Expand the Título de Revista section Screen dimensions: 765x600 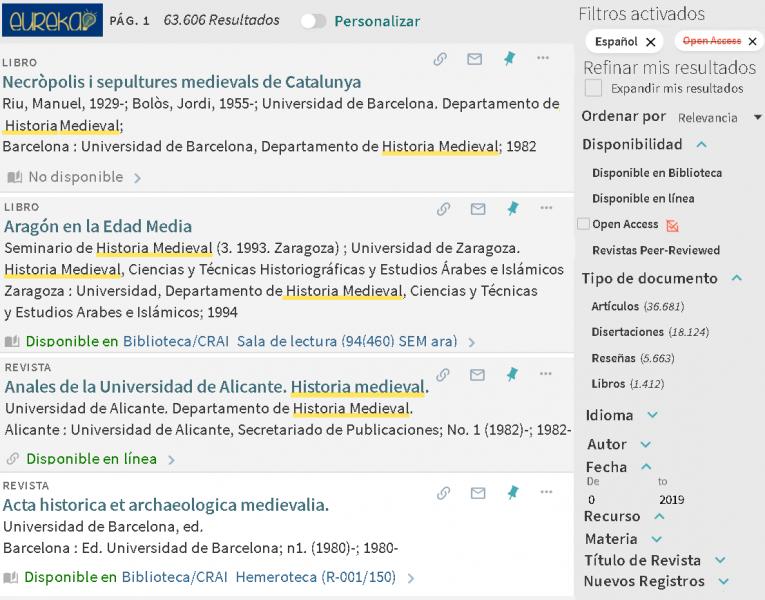[720, 560]
